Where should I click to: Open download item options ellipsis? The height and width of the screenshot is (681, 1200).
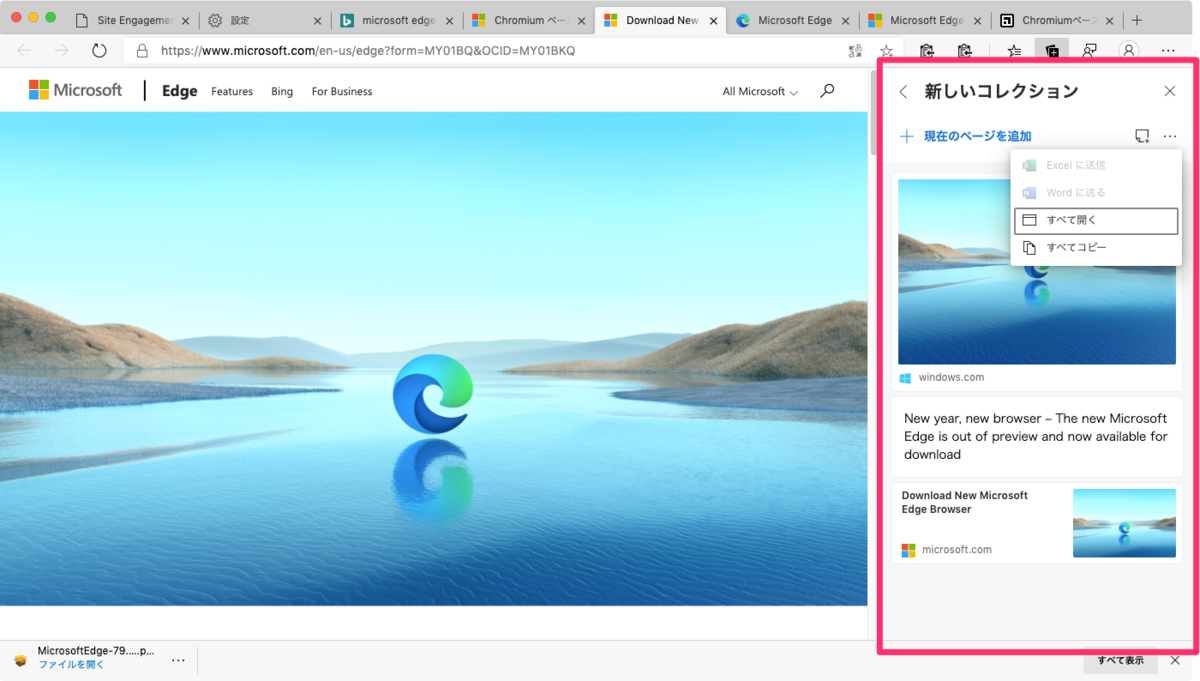[x=178, y=660]
